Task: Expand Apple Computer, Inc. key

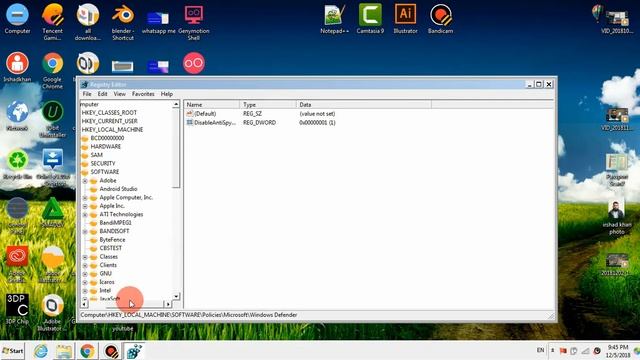Action: (x=85, y=198)
